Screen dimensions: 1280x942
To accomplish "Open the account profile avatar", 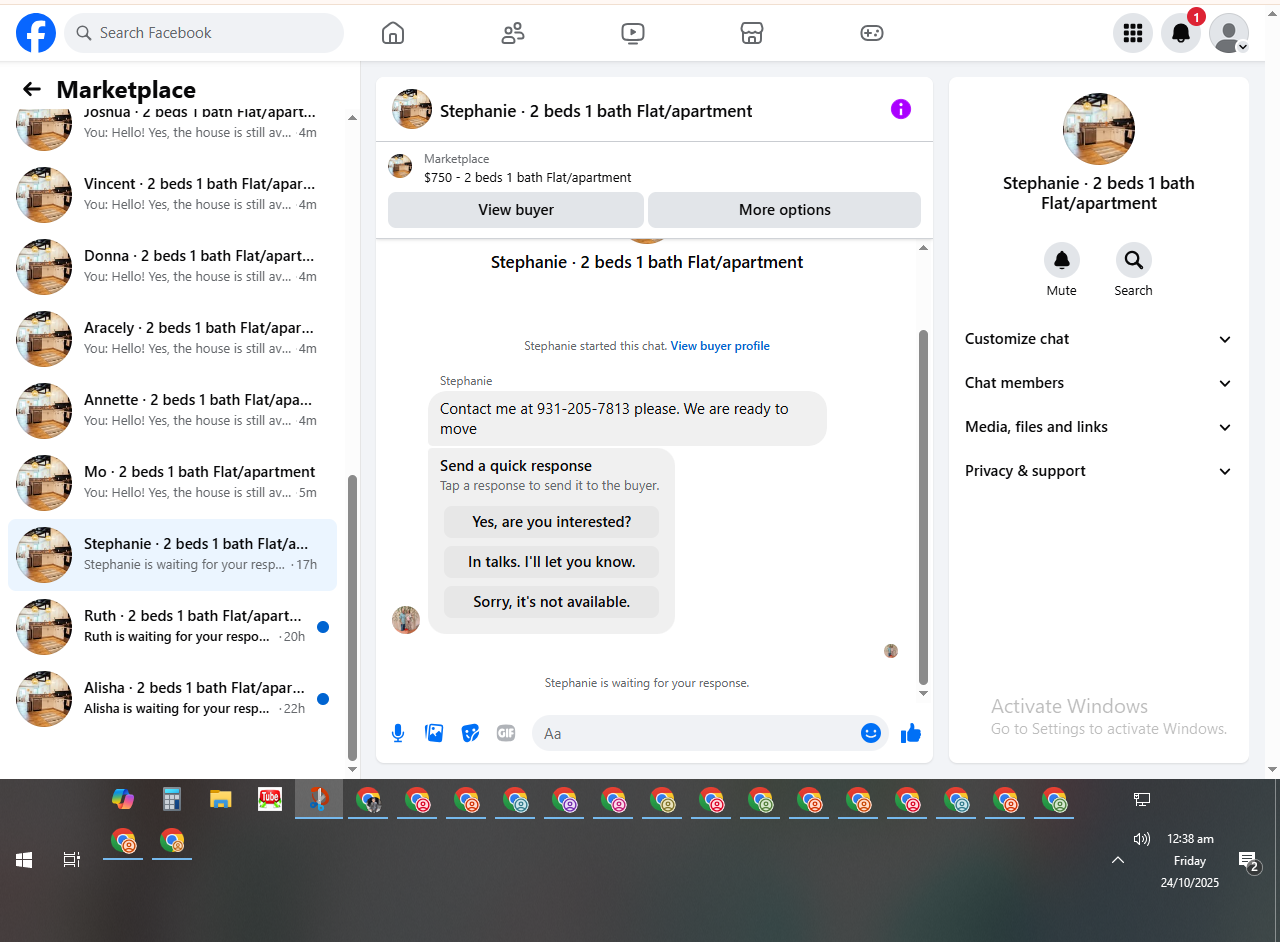I will [1229, 33].
